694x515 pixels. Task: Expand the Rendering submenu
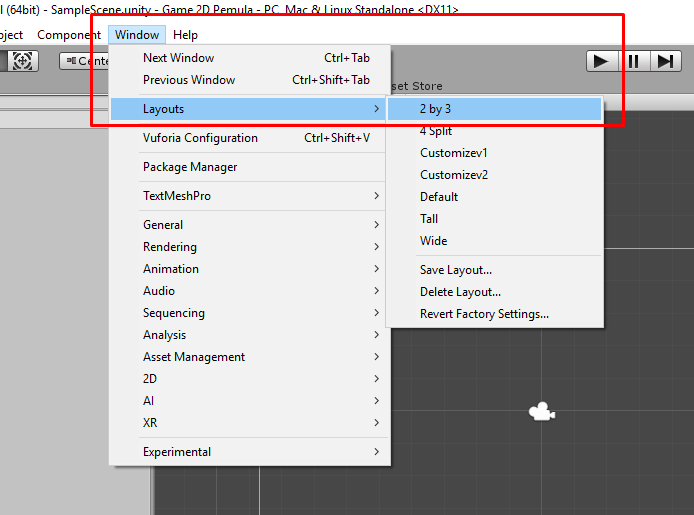(250, 247)
